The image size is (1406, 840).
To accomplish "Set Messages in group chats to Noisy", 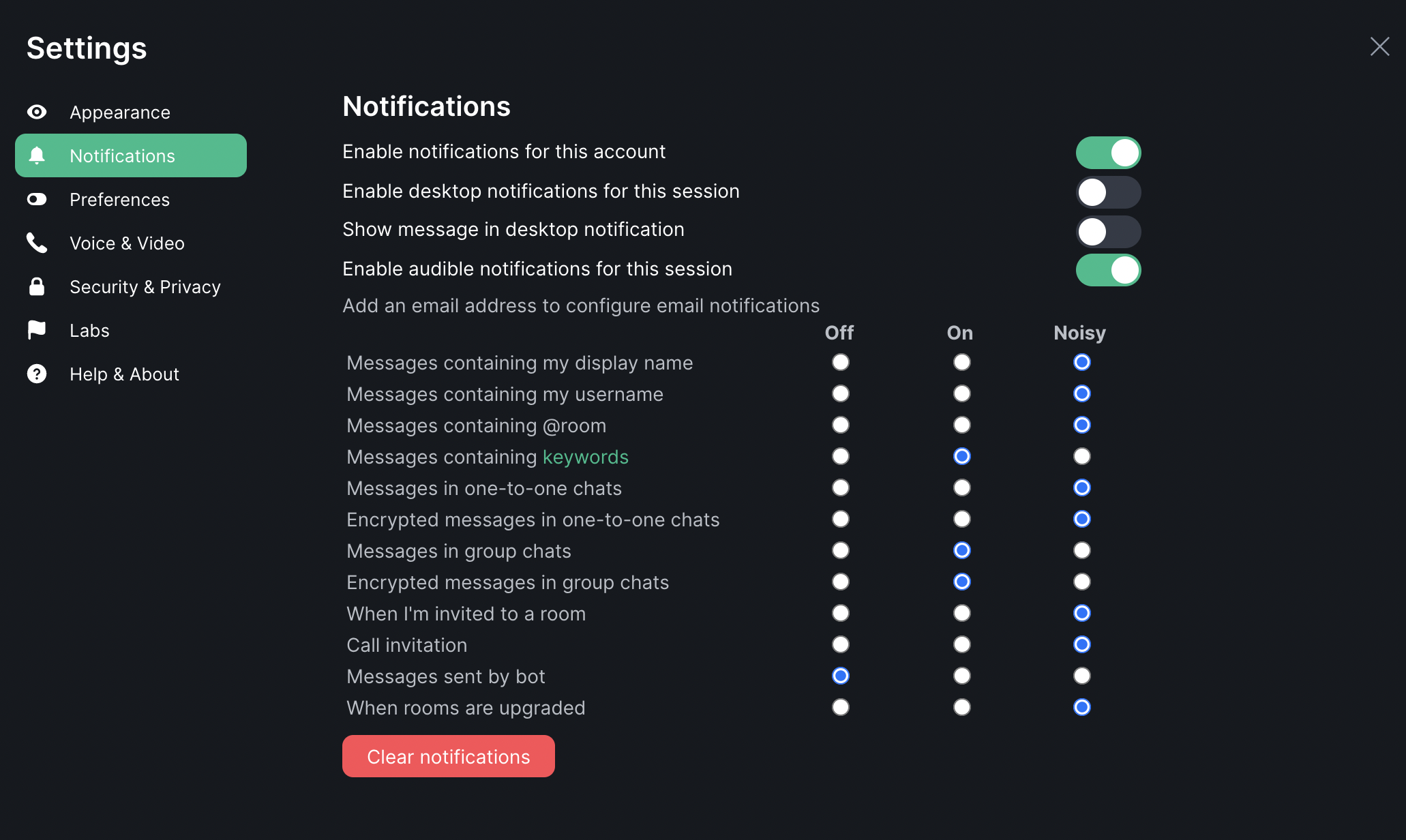I will tap(1081, 550).
